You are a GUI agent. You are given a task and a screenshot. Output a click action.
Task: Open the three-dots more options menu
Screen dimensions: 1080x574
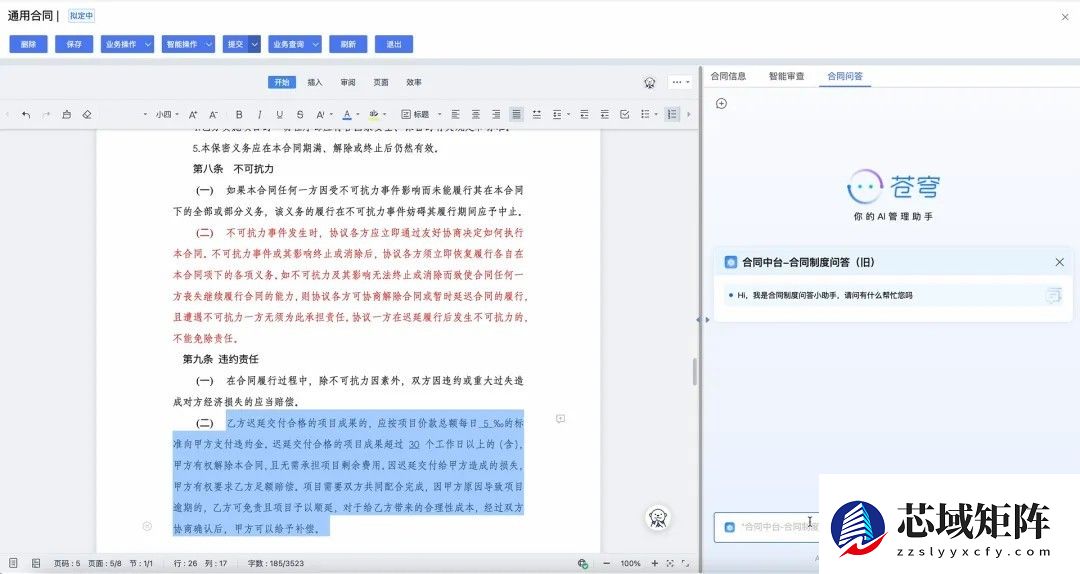pos(680,82)
